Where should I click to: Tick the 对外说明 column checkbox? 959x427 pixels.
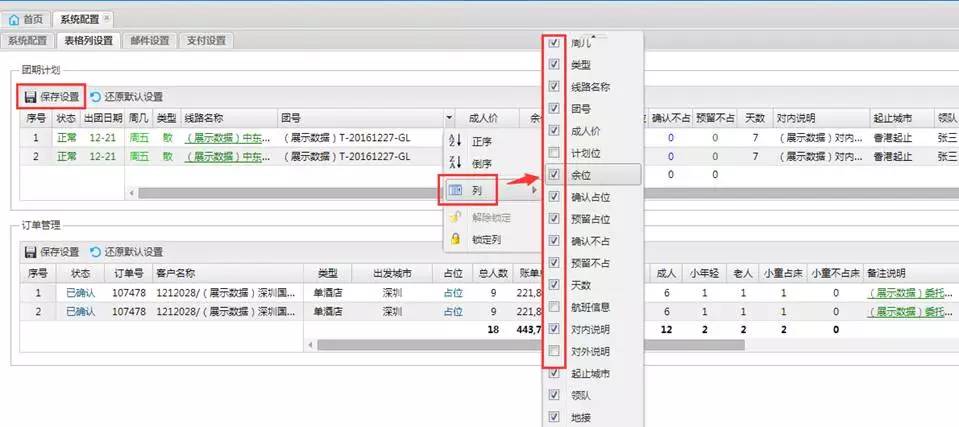554,351
